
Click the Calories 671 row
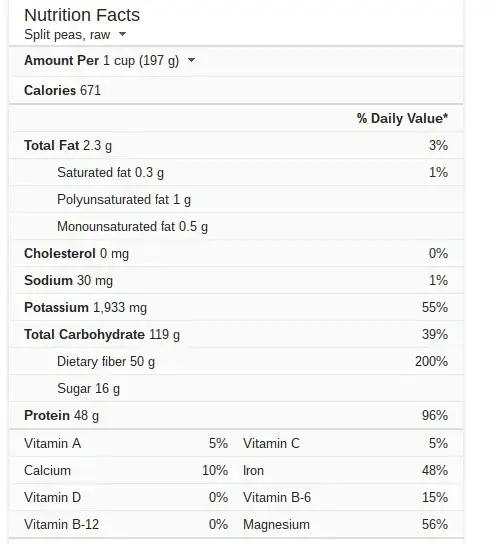click(236, 91)
